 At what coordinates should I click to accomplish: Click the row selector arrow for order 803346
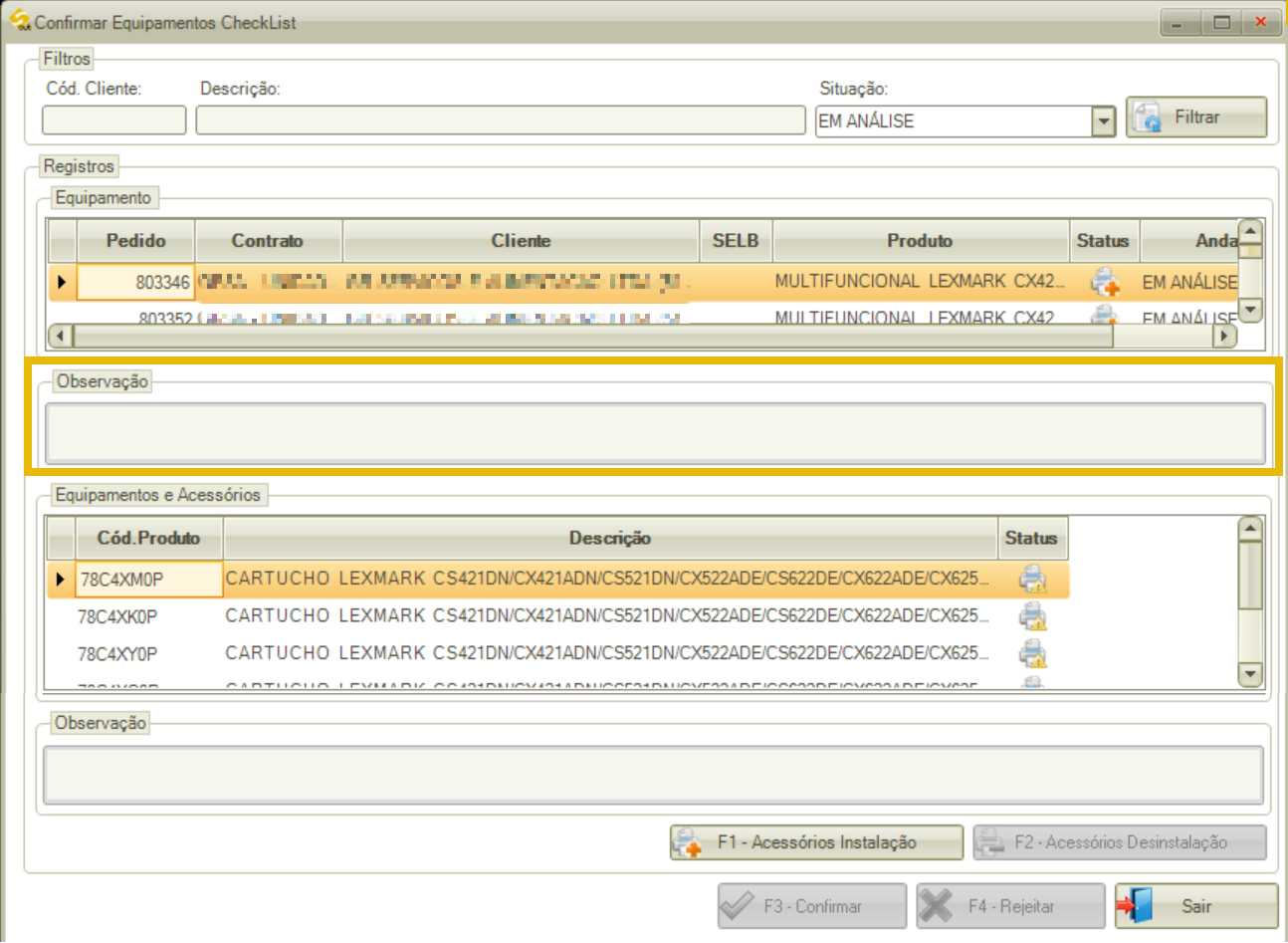[x=62, y=283]
